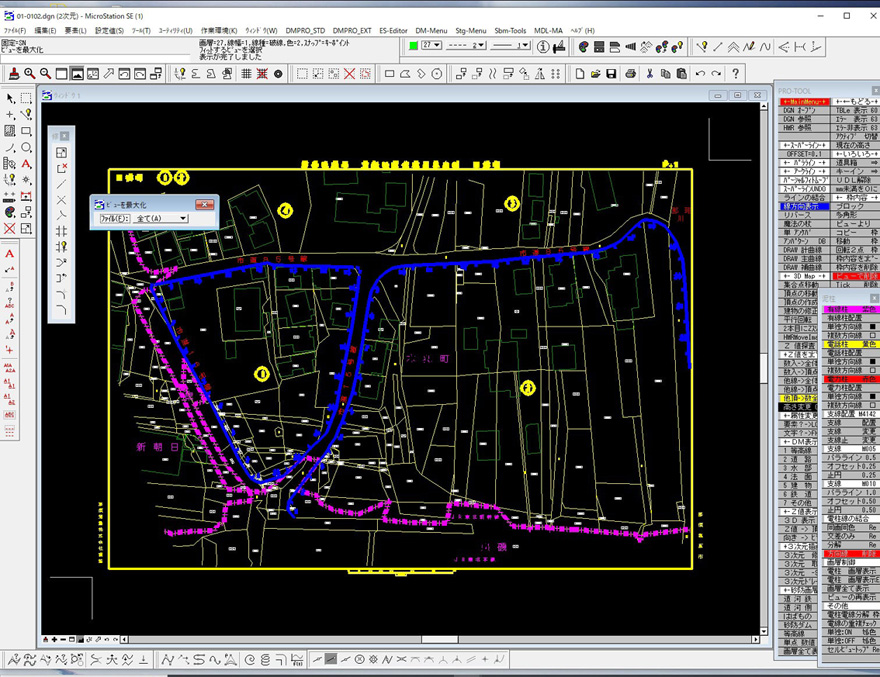Click the Print icon in toolbar

pos(630,74)
